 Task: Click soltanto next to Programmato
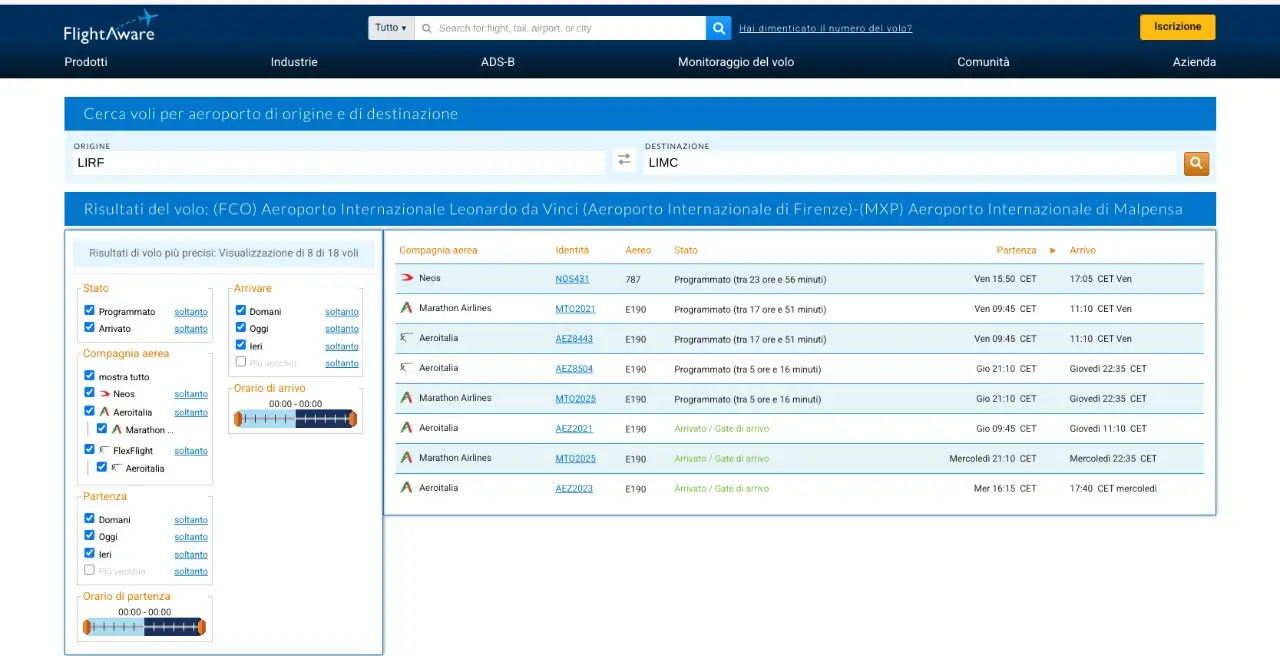191,312
